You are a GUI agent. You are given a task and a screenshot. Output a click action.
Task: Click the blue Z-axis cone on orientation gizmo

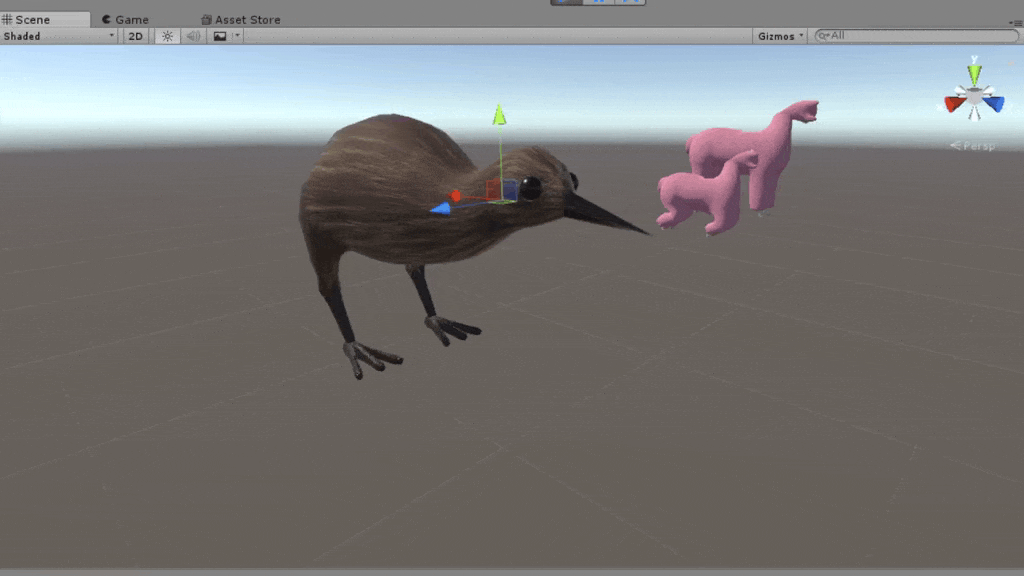(993, 103)
